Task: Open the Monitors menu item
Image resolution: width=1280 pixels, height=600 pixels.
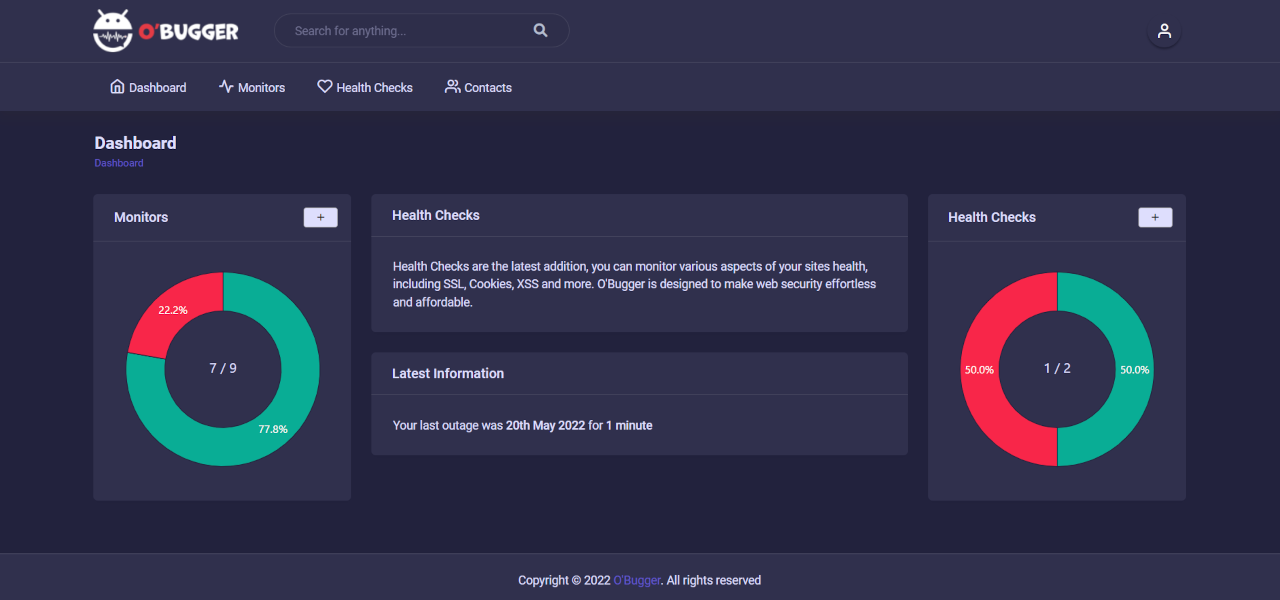Action: [261, 88]
